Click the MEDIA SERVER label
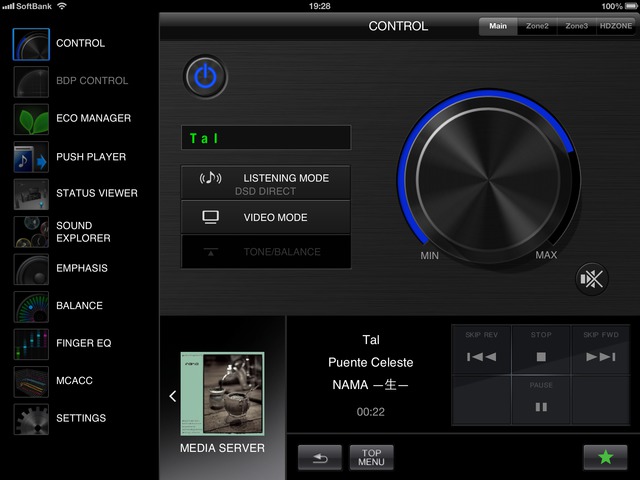The image size is (640, 480). pyautogui.click(x=222, y=448)
